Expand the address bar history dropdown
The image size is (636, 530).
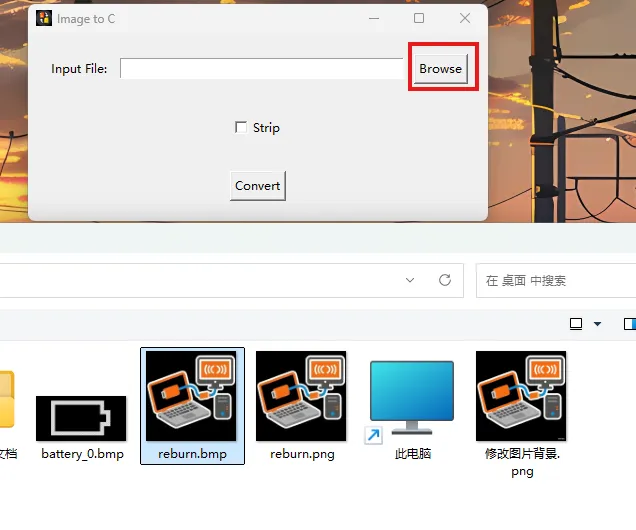coord(410,280)
